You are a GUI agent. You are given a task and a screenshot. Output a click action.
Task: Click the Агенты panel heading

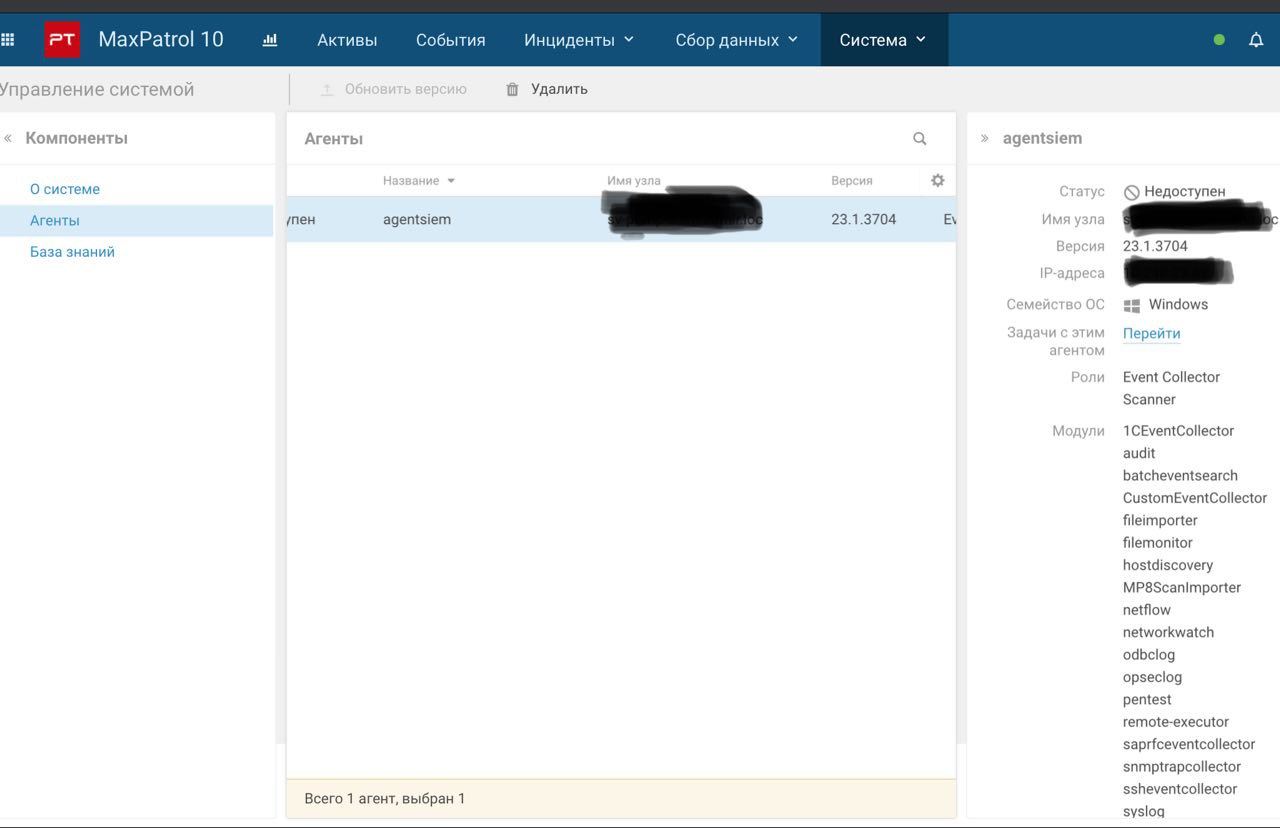(x=334, y=139)
